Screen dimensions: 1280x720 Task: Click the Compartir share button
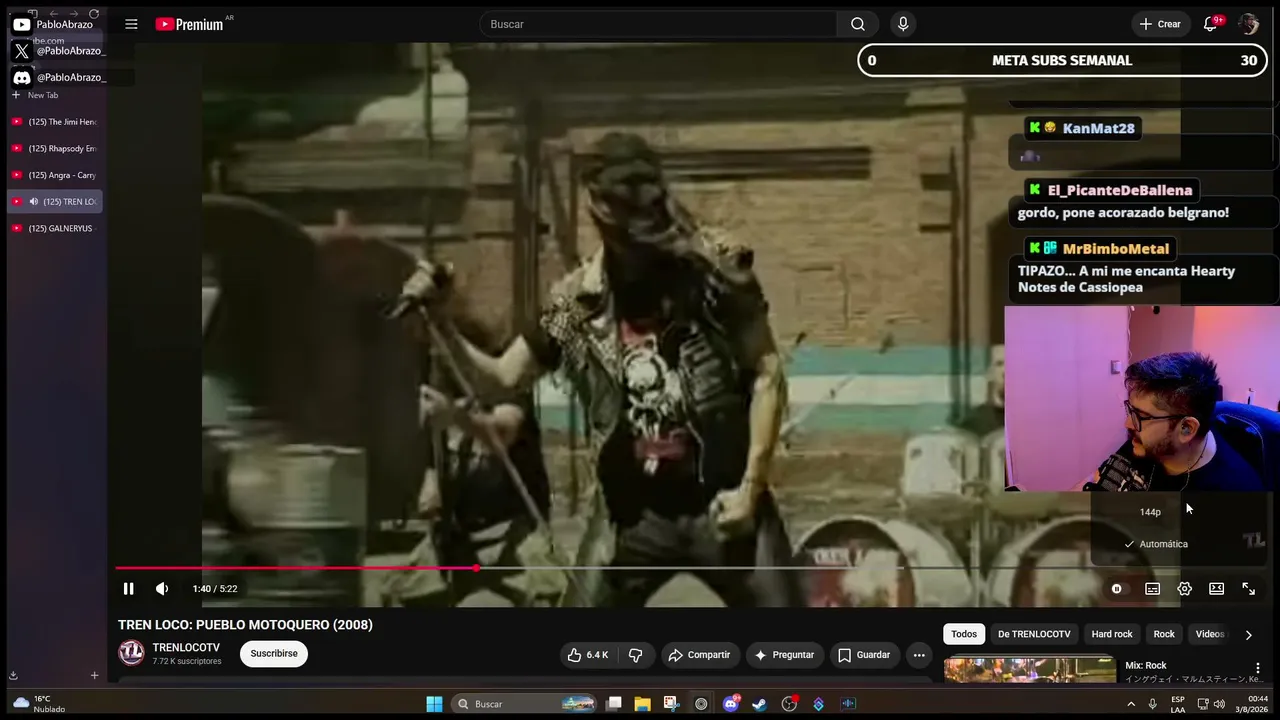(699, 655)
